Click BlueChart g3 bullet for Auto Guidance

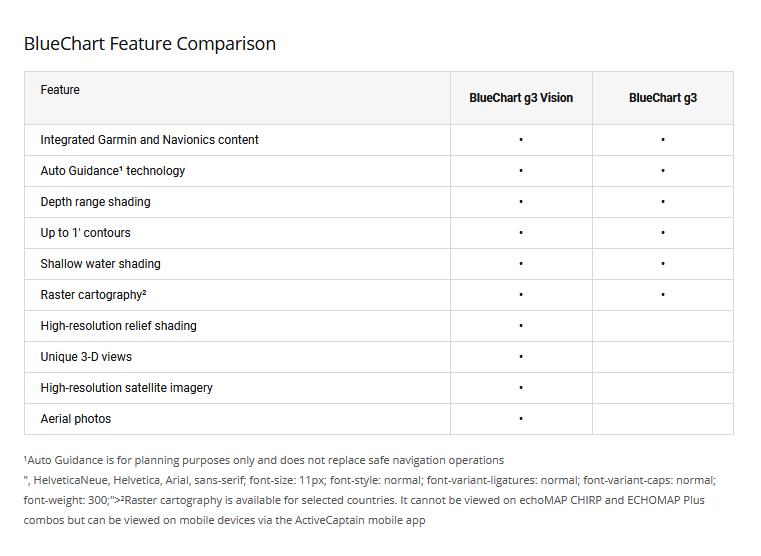(x=663, y=171)
